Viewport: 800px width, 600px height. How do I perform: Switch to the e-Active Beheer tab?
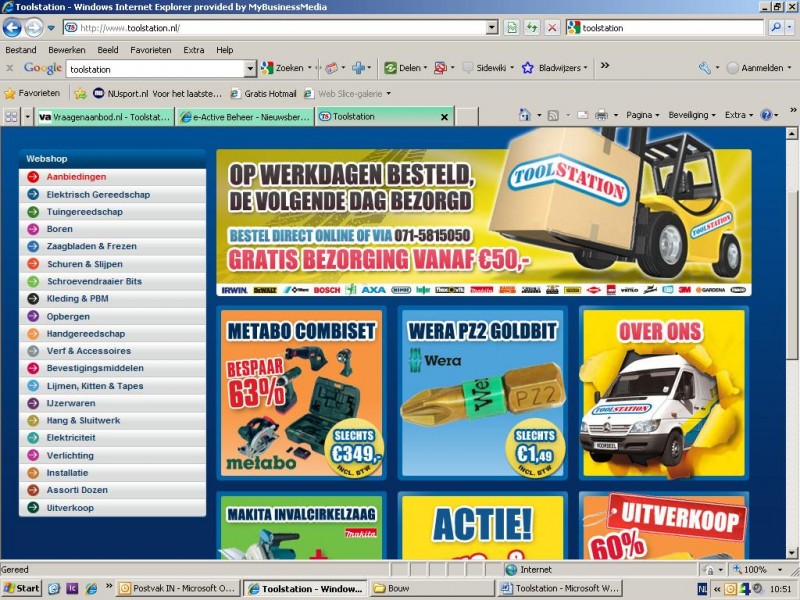[245, 117]
